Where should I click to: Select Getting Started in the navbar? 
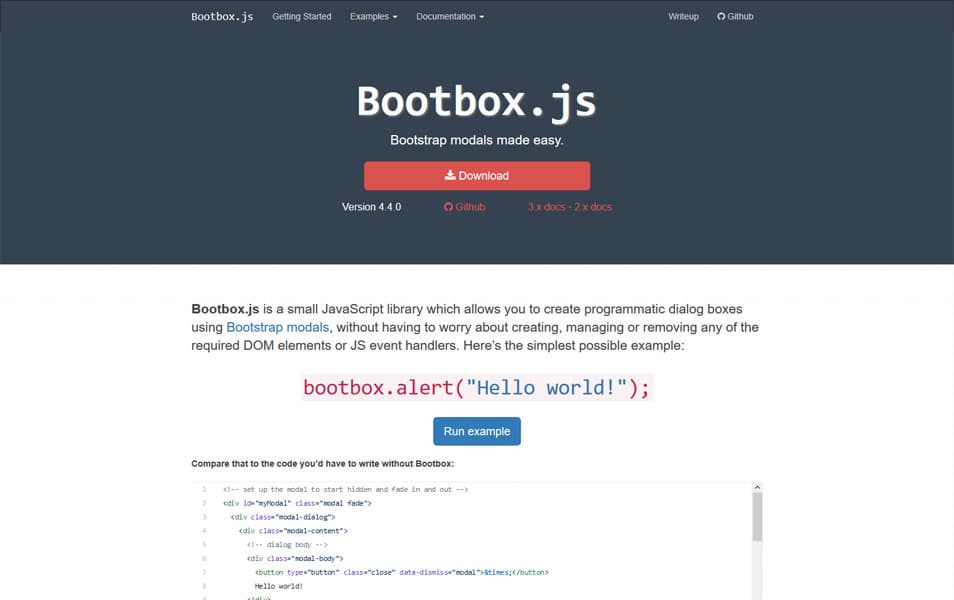pyautogui.click(x=301, y=16)
